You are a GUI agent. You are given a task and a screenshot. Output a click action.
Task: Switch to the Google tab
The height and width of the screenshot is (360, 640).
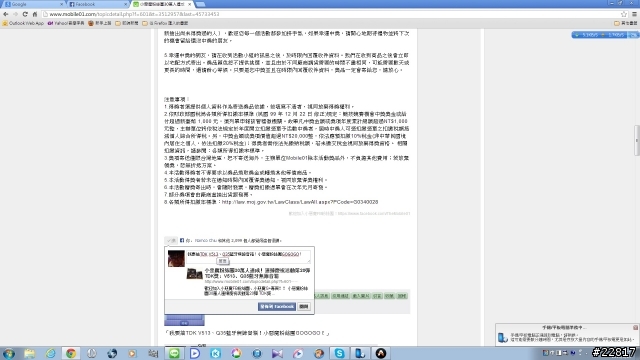pyautogui.click(x=33, y=4)
